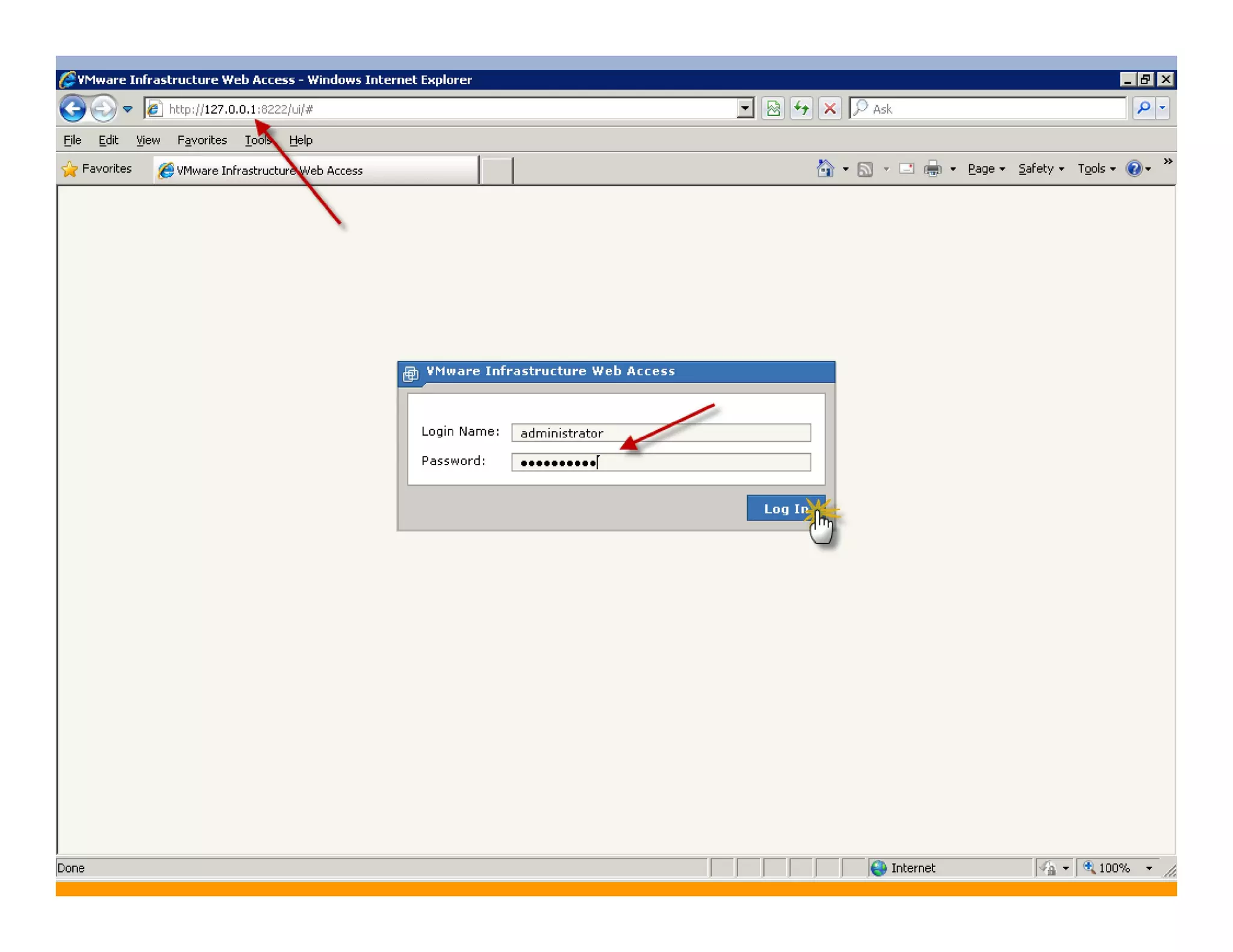The height and width of the screenshot is (952, 1233).
Task: Click the search magnifier button
Action: (1143, 108)
